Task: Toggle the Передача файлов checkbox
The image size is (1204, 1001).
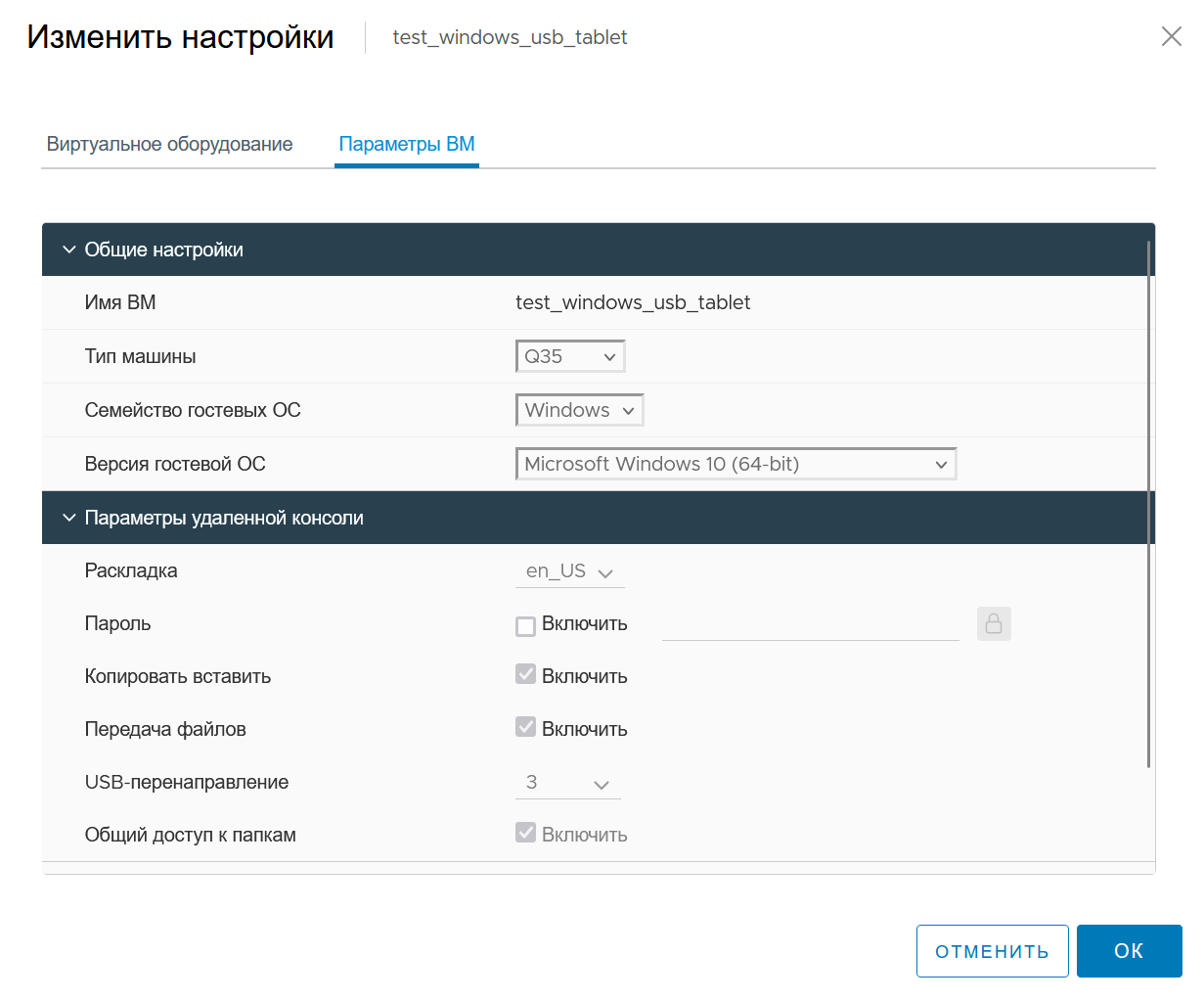Action: [526, 727]
